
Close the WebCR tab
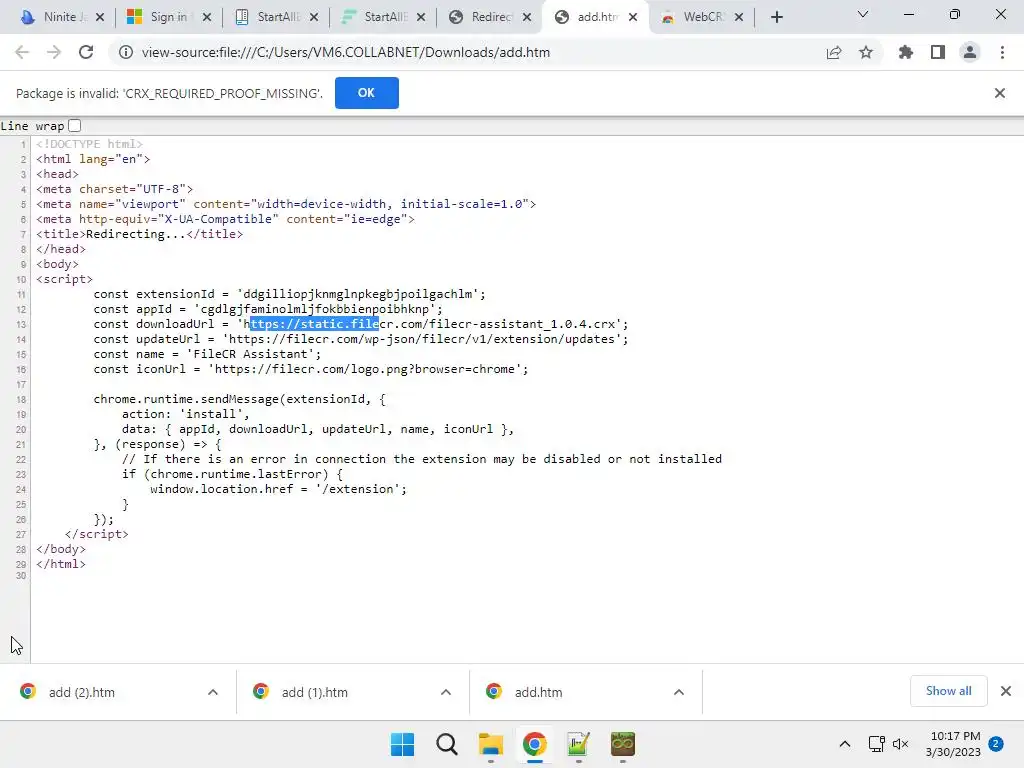(739, 17)
